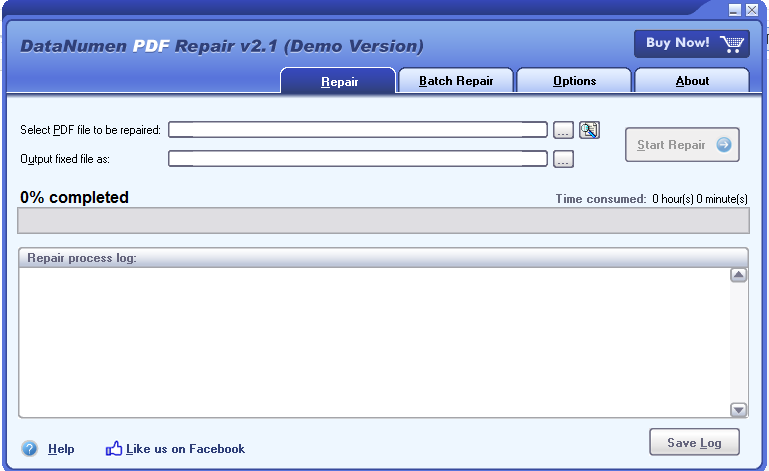The width and height of the screenshot is (769, 471).
Task: Click the Facebook thumbs-up icon
Action: coord(114,448)
